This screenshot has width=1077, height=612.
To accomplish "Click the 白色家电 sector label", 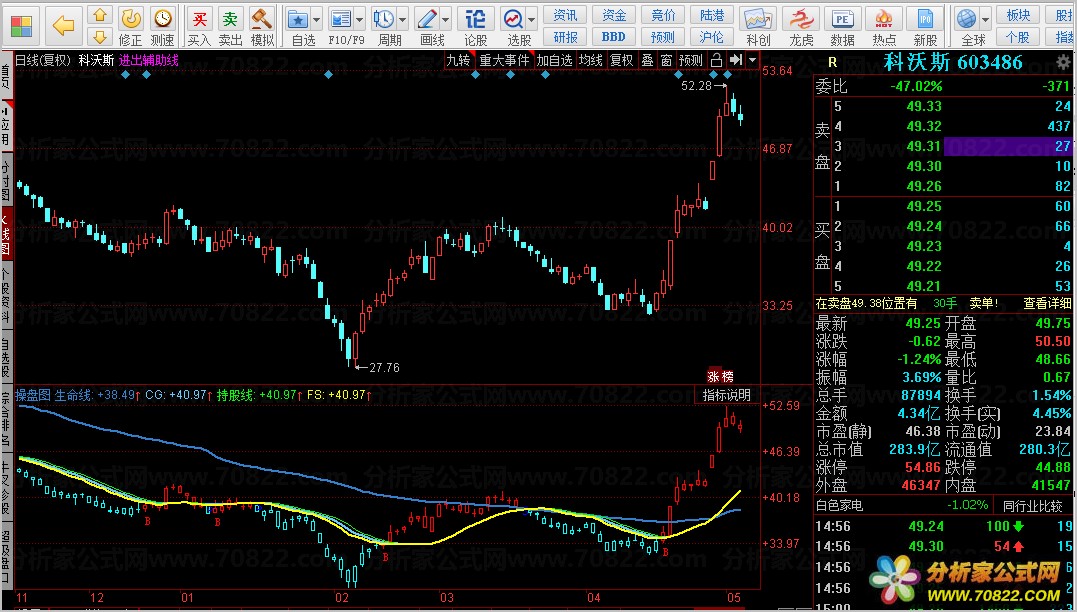I will tap(839, 506).
